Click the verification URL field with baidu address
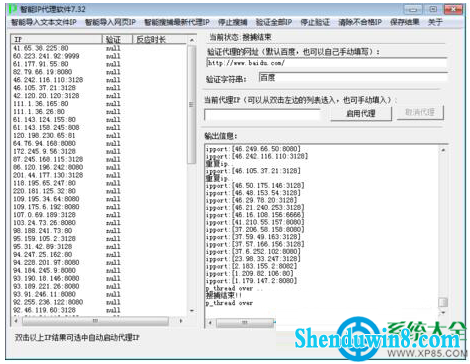 click(327, 63)
